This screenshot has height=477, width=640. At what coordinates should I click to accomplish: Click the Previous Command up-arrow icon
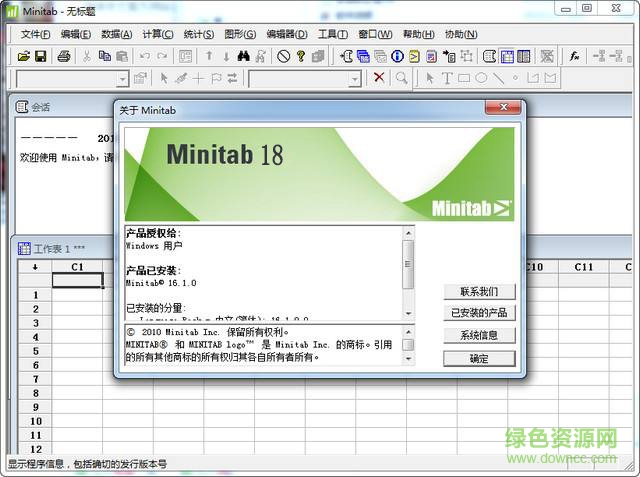click(x=209, y=56)
